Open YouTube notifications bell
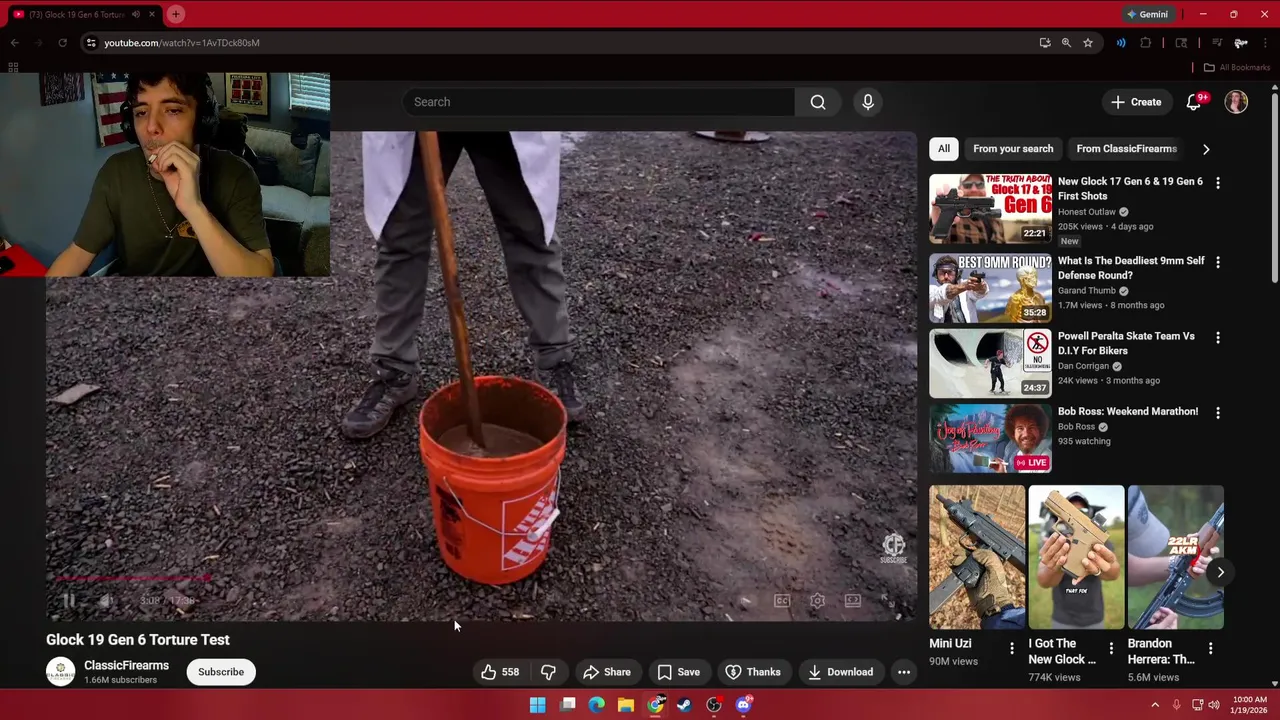Screen dimensions: 1280x720 1194,102
